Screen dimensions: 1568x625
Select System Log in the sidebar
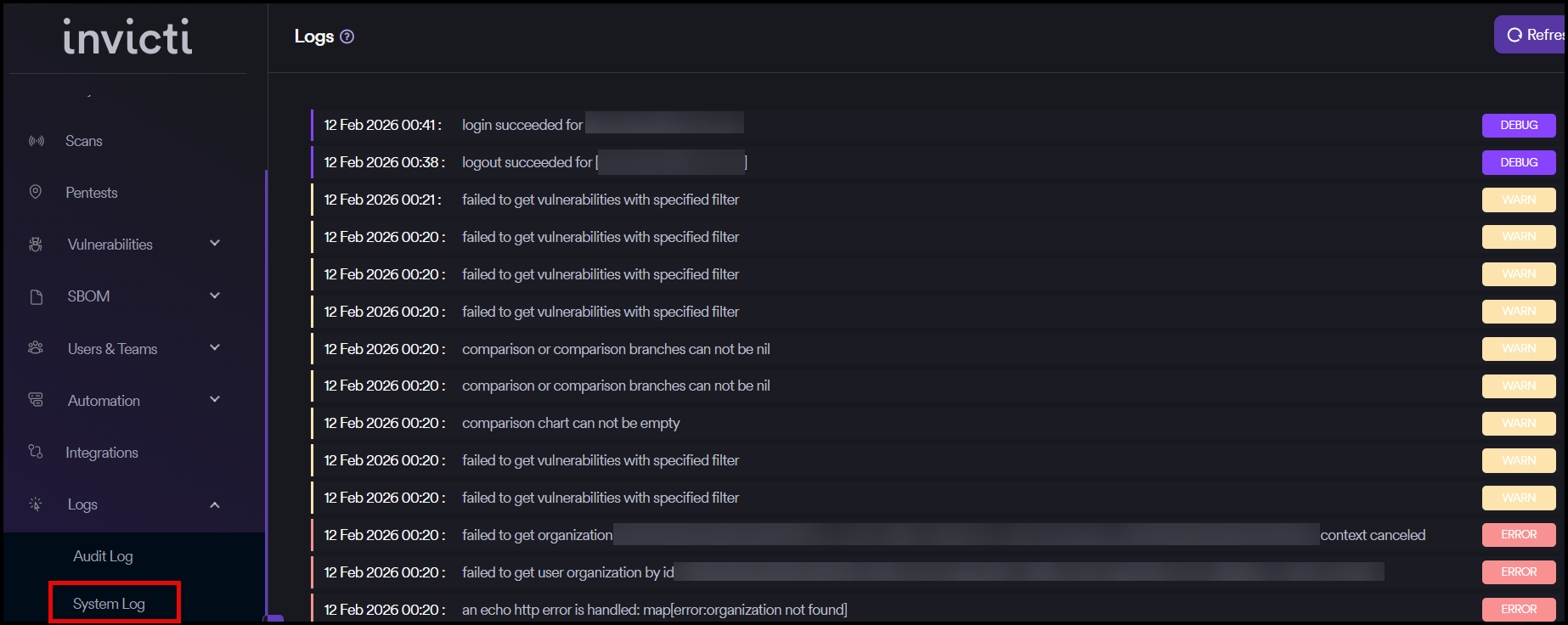coord(109,604)
